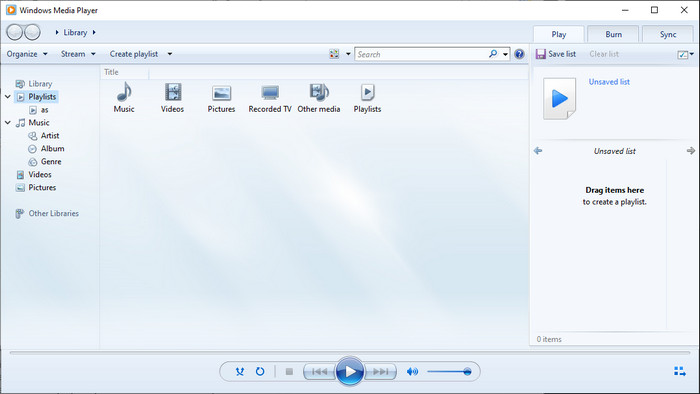Turn shuffle on in playback controls
Viewport: 700px width, 394px height.
tap(240, 371)
